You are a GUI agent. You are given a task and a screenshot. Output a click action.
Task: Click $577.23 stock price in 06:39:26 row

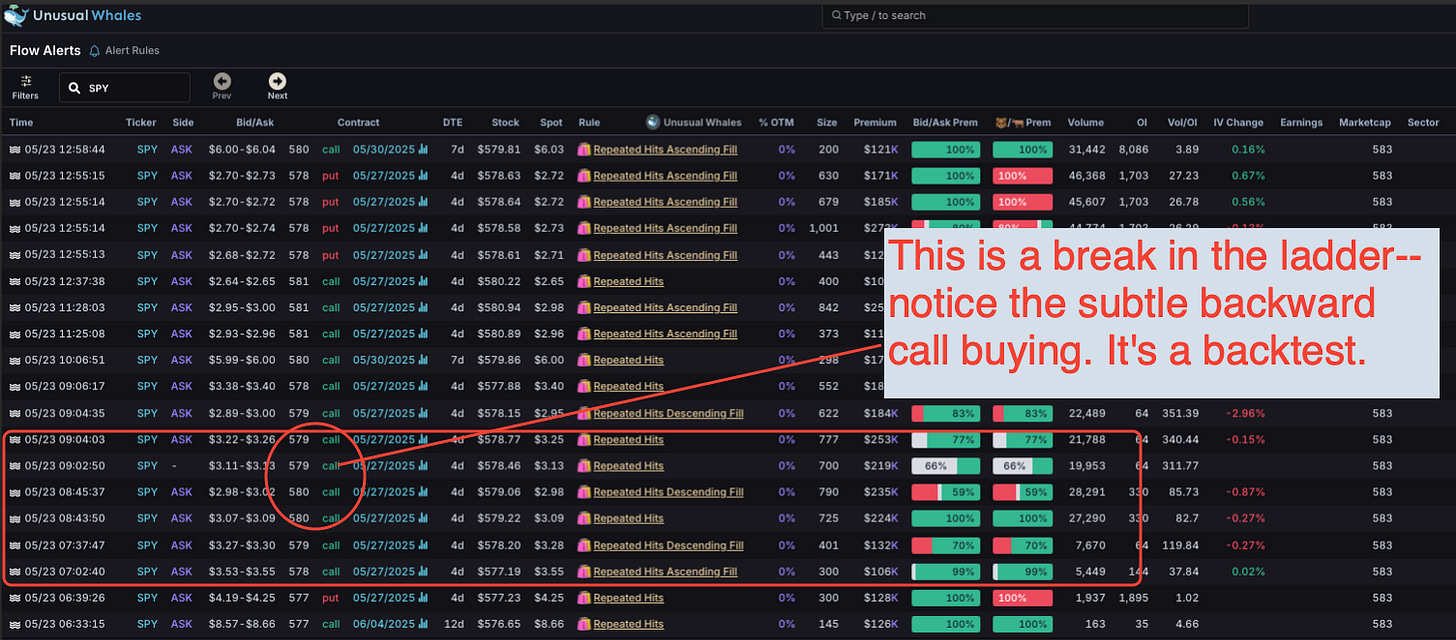tap(499, 598)
